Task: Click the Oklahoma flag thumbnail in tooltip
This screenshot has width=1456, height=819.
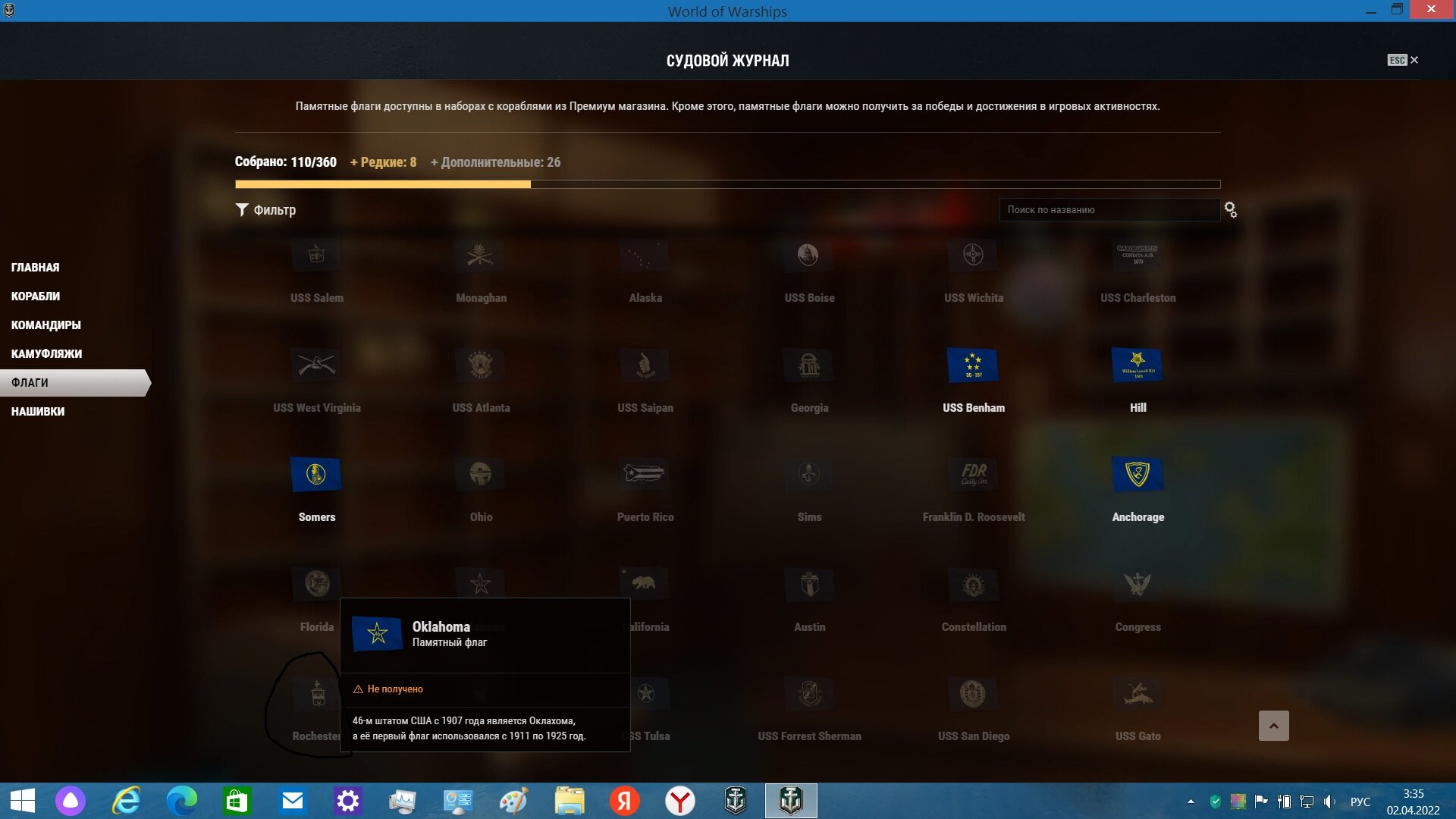Action: (x=377, y=634)
